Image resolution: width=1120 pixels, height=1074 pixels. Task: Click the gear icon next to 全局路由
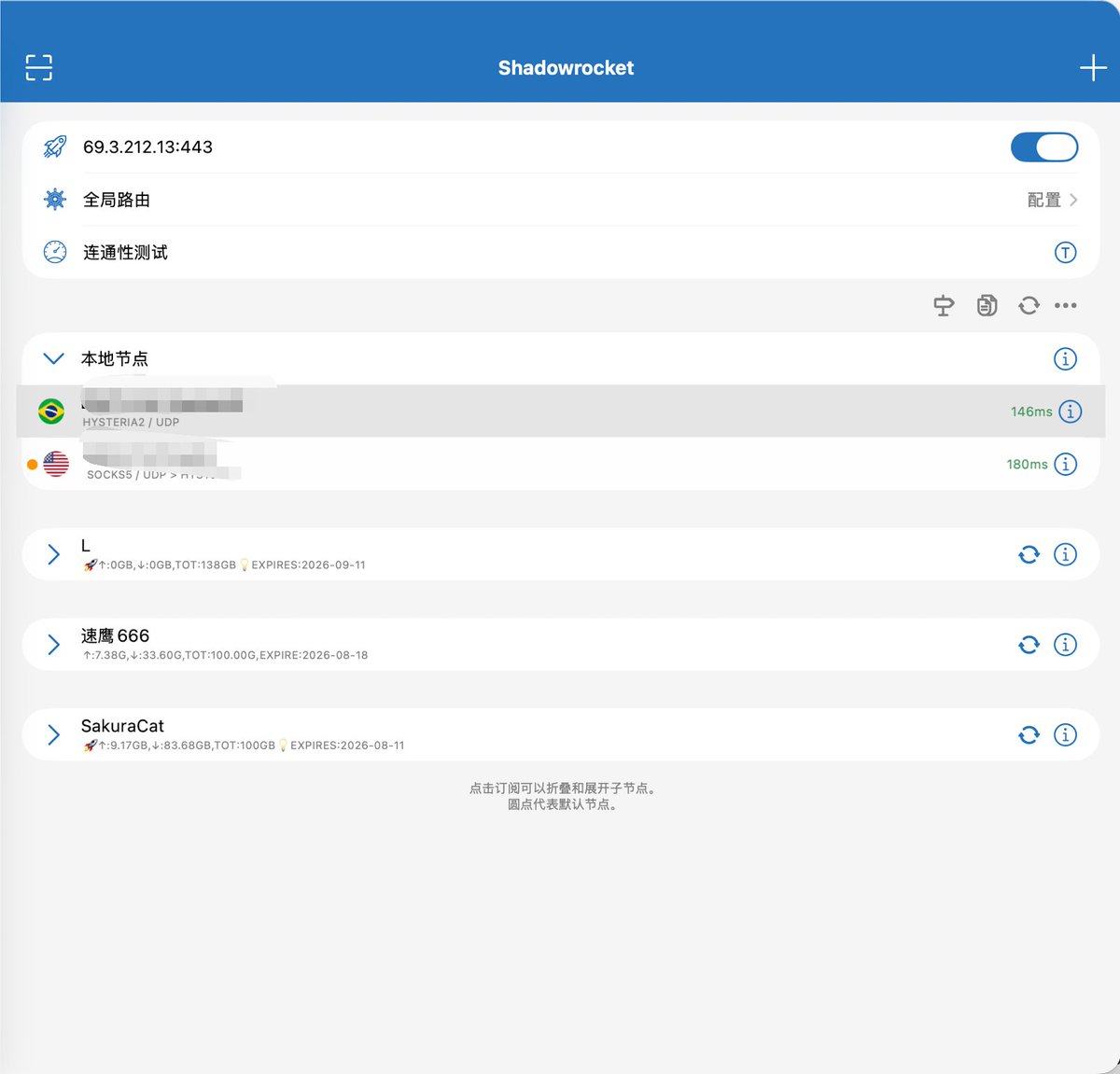[55, 199]
